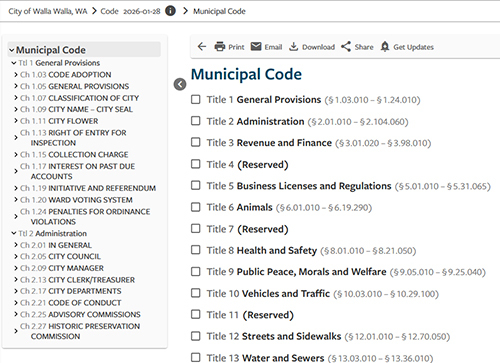Expand the Ch 1.17 INTEREST ON PAST DUE chevron
The image size is (500, 363).
(16, 171)
